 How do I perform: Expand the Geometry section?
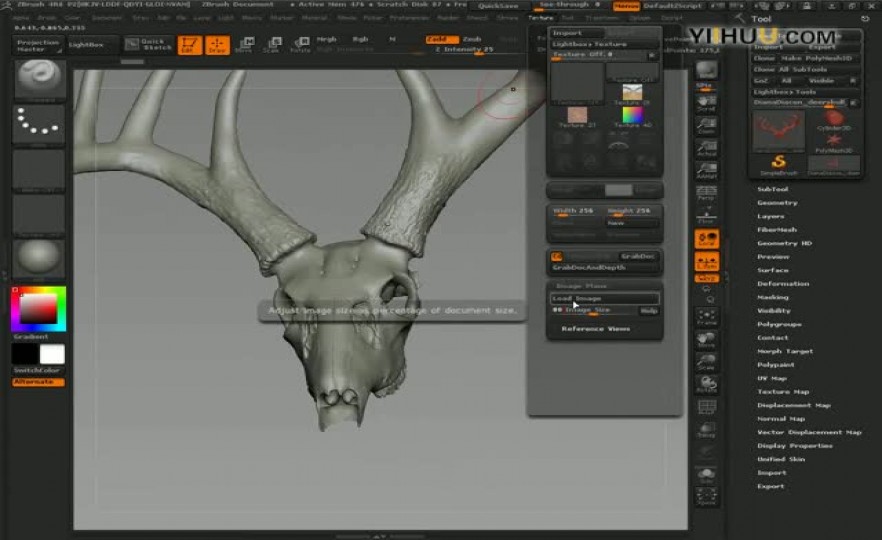click(777, 203)
